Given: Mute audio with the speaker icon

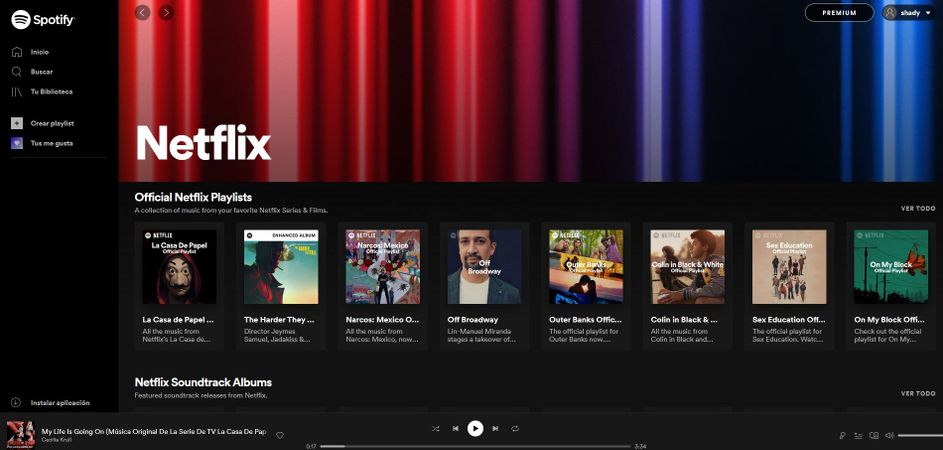Looking at the screenshot, I should [x=890, y=435].
